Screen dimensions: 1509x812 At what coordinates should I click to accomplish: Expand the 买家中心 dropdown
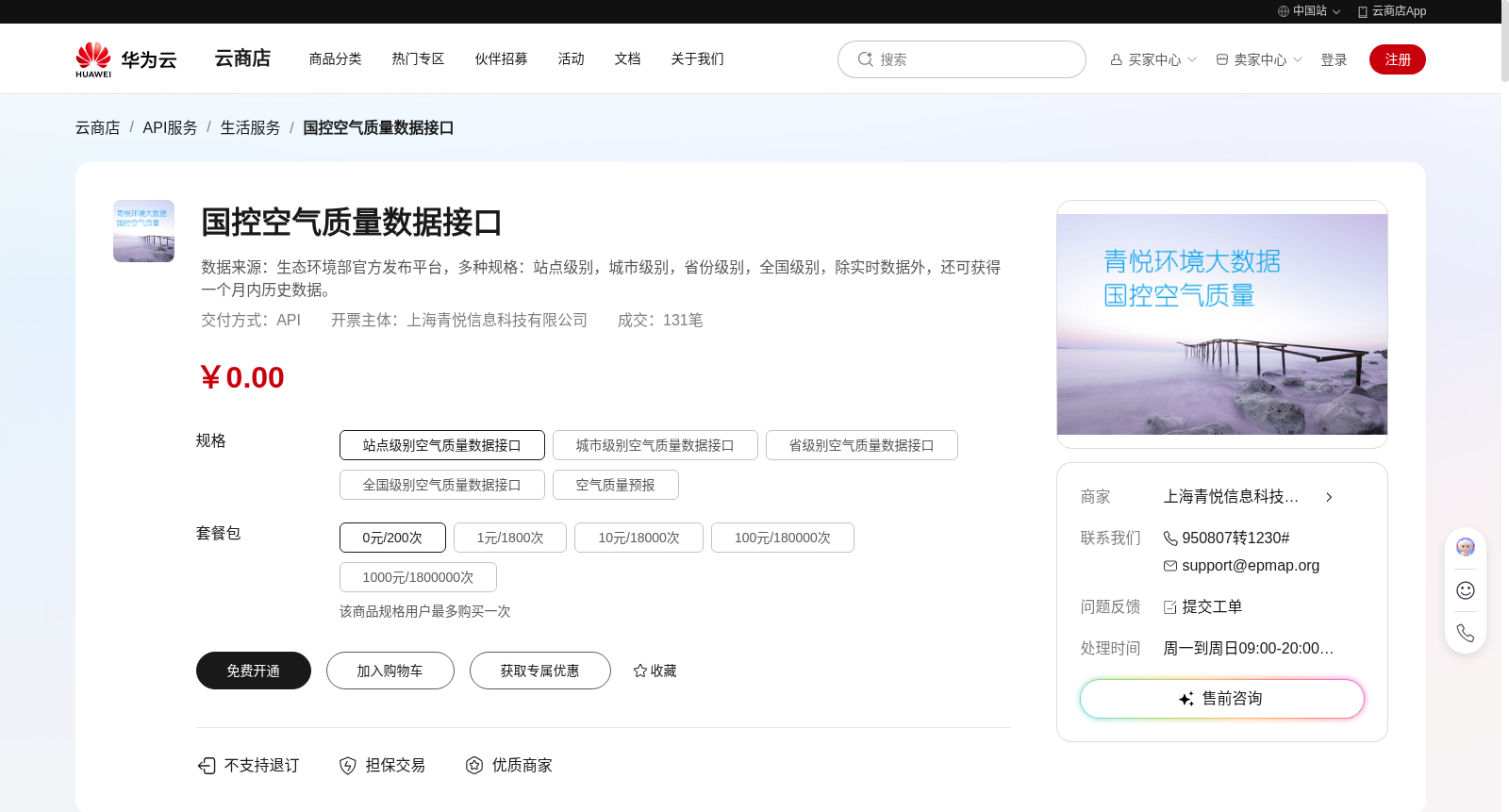(x=1192, y=59)
